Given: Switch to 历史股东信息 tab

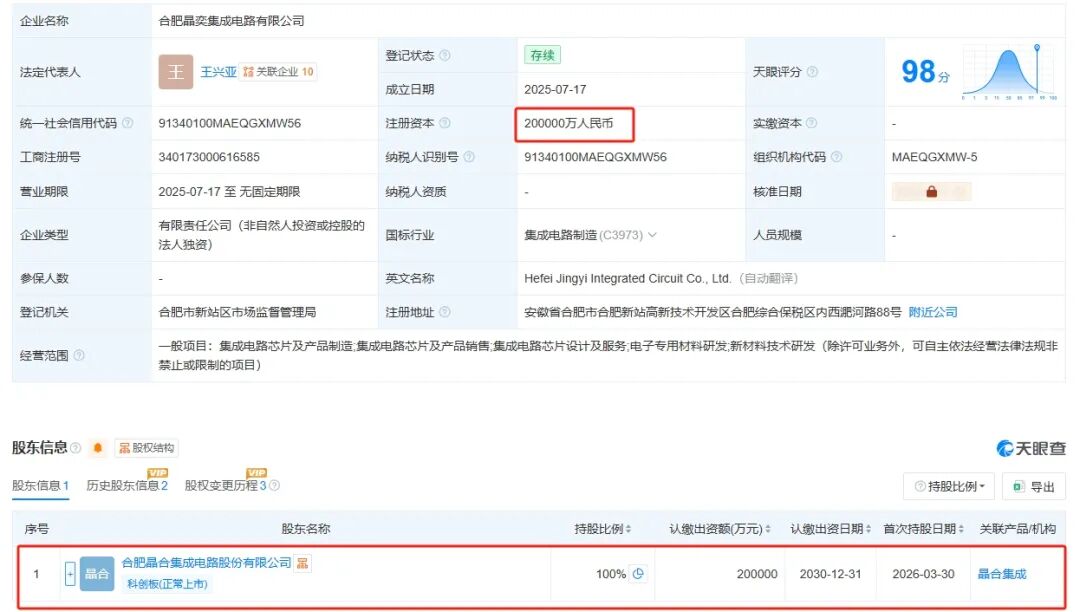Looking at the screenshot, I should [126, 486].
